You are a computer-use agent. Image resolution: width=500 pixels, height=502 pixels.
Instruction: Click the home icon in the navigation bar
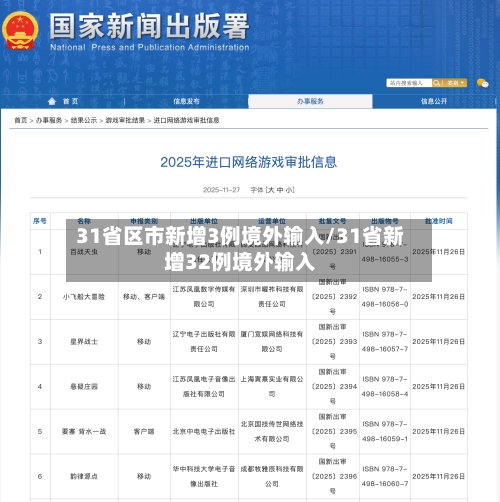tap(52, 101)
